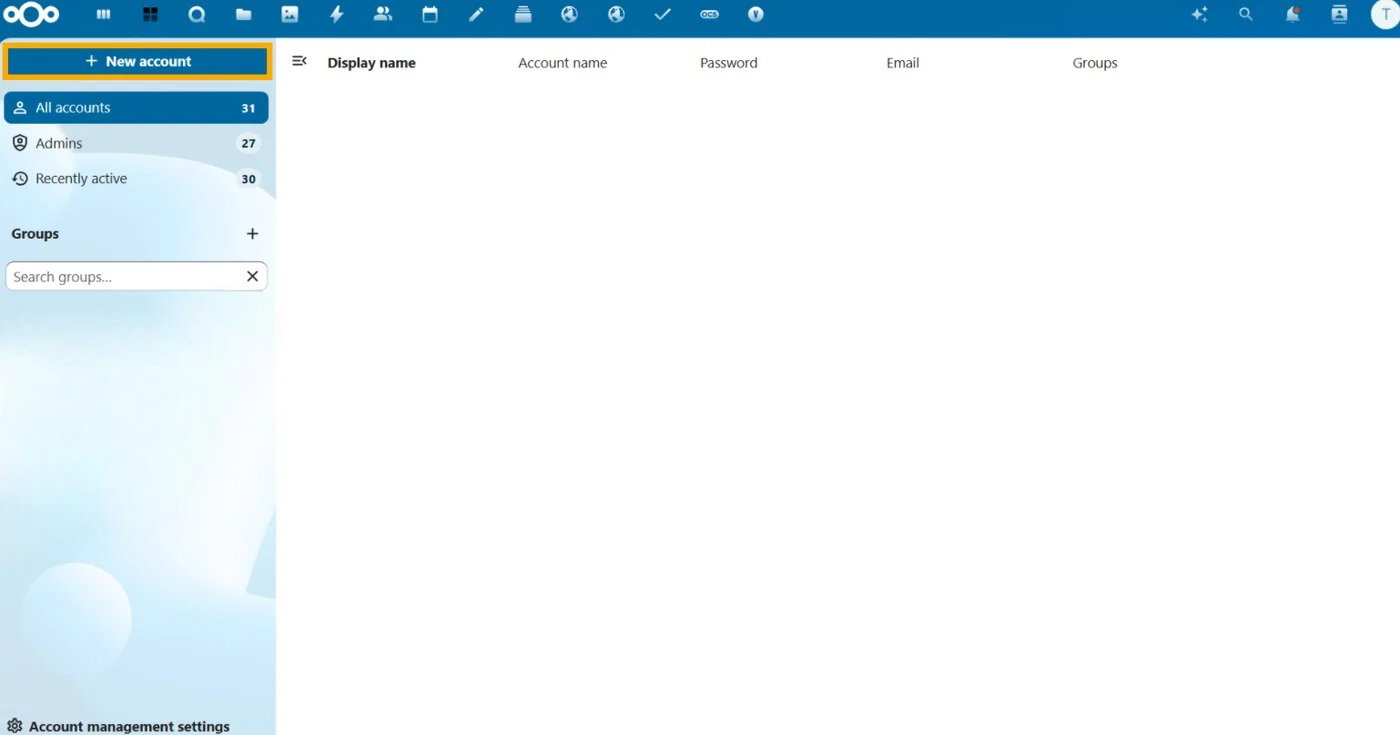
Task: Click the New account button
Action: (x=138, y=61)
